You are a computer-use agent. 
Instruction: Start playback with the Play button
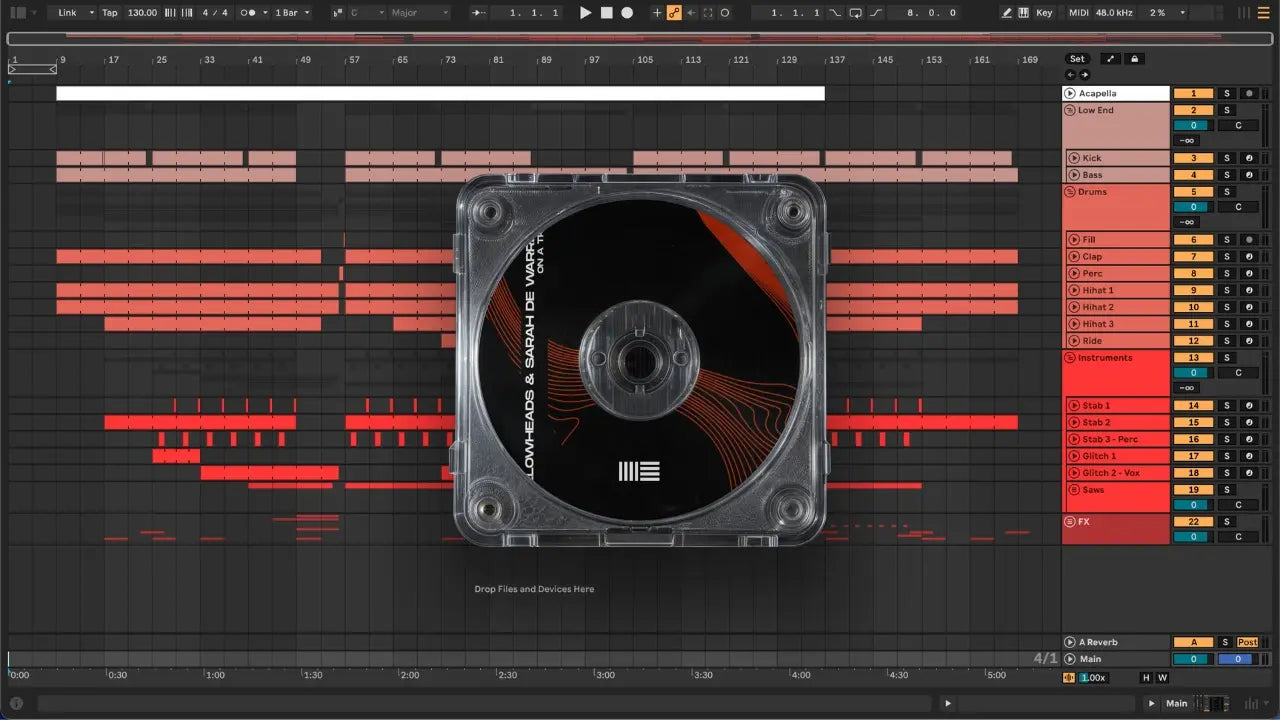[x=586, y=13]
